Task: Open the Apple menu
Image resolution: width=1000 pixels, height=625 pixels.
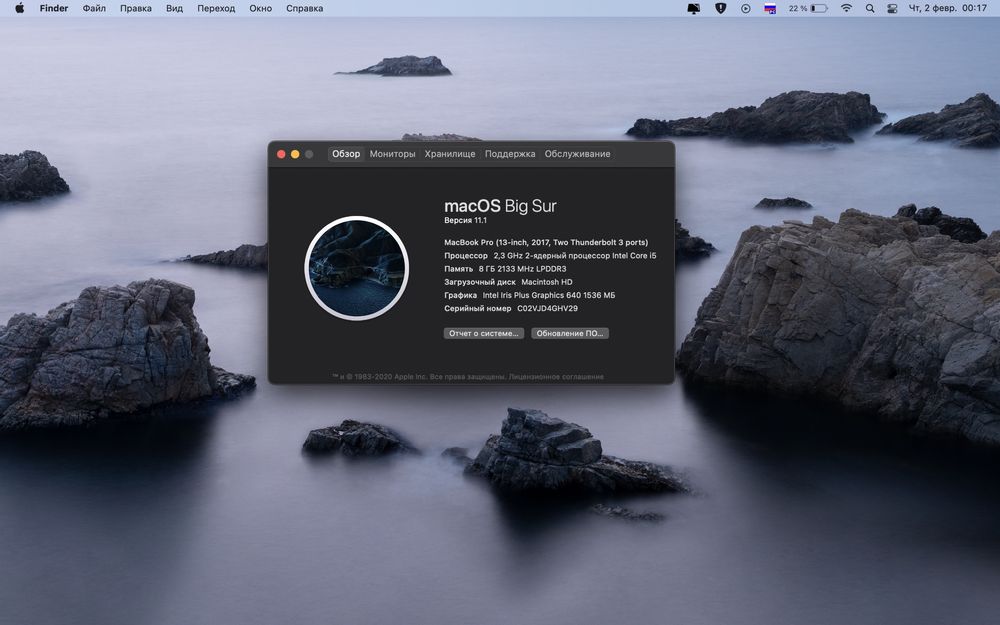Action: (x=19, y=8)
